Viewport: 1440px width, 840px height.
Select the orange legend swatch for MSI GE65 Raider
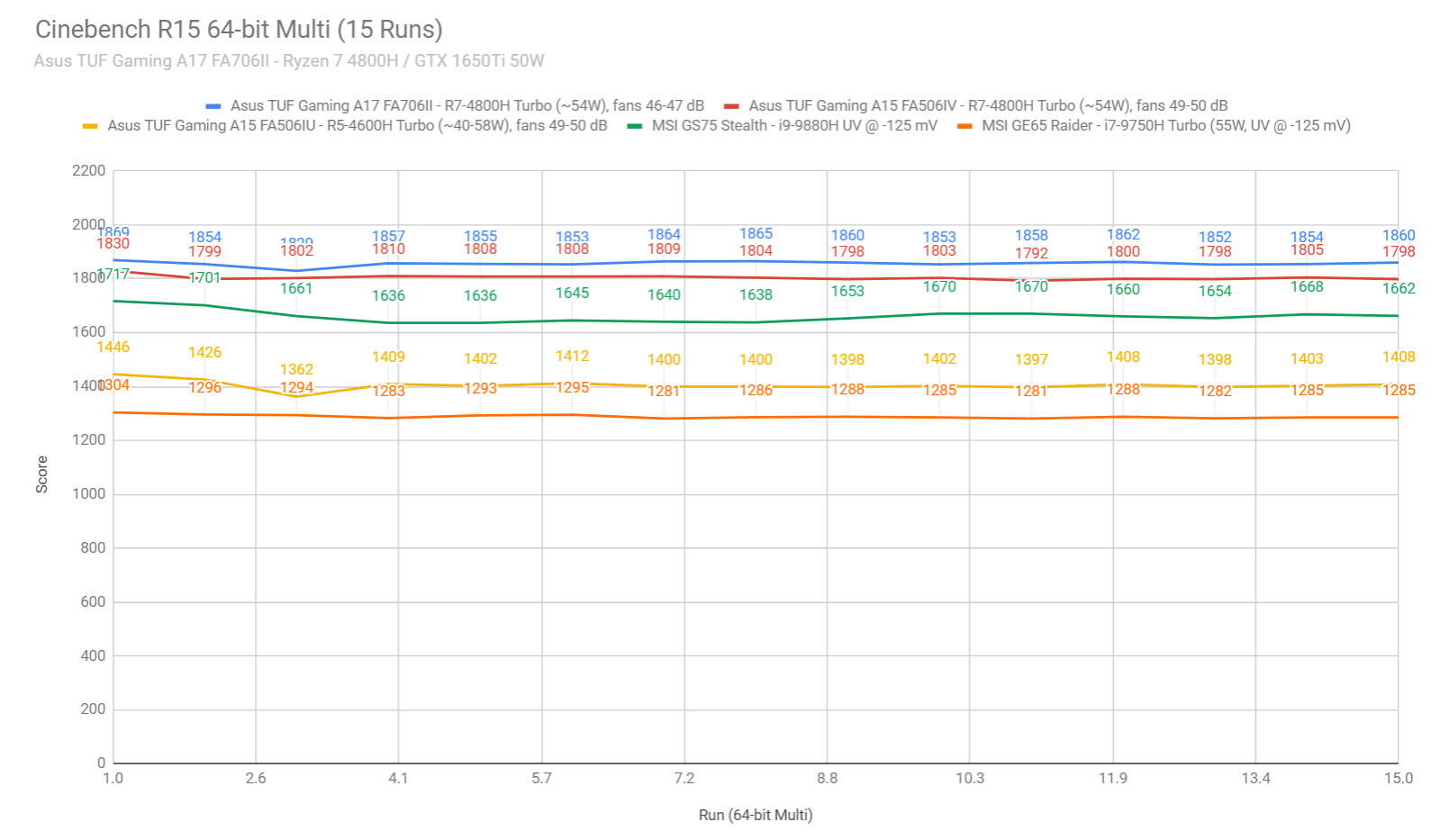click(x=965, y=126)
